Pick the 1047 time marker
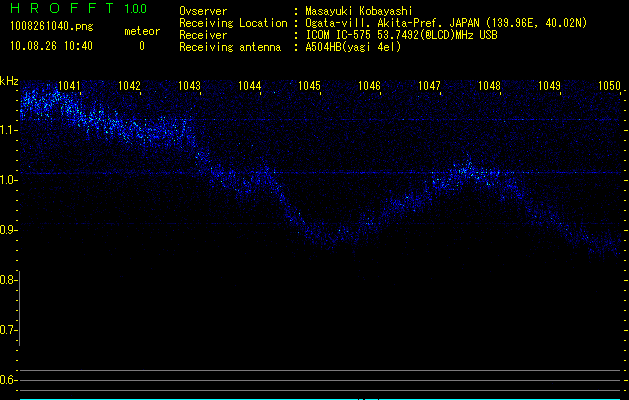 (x=430, y=86)
